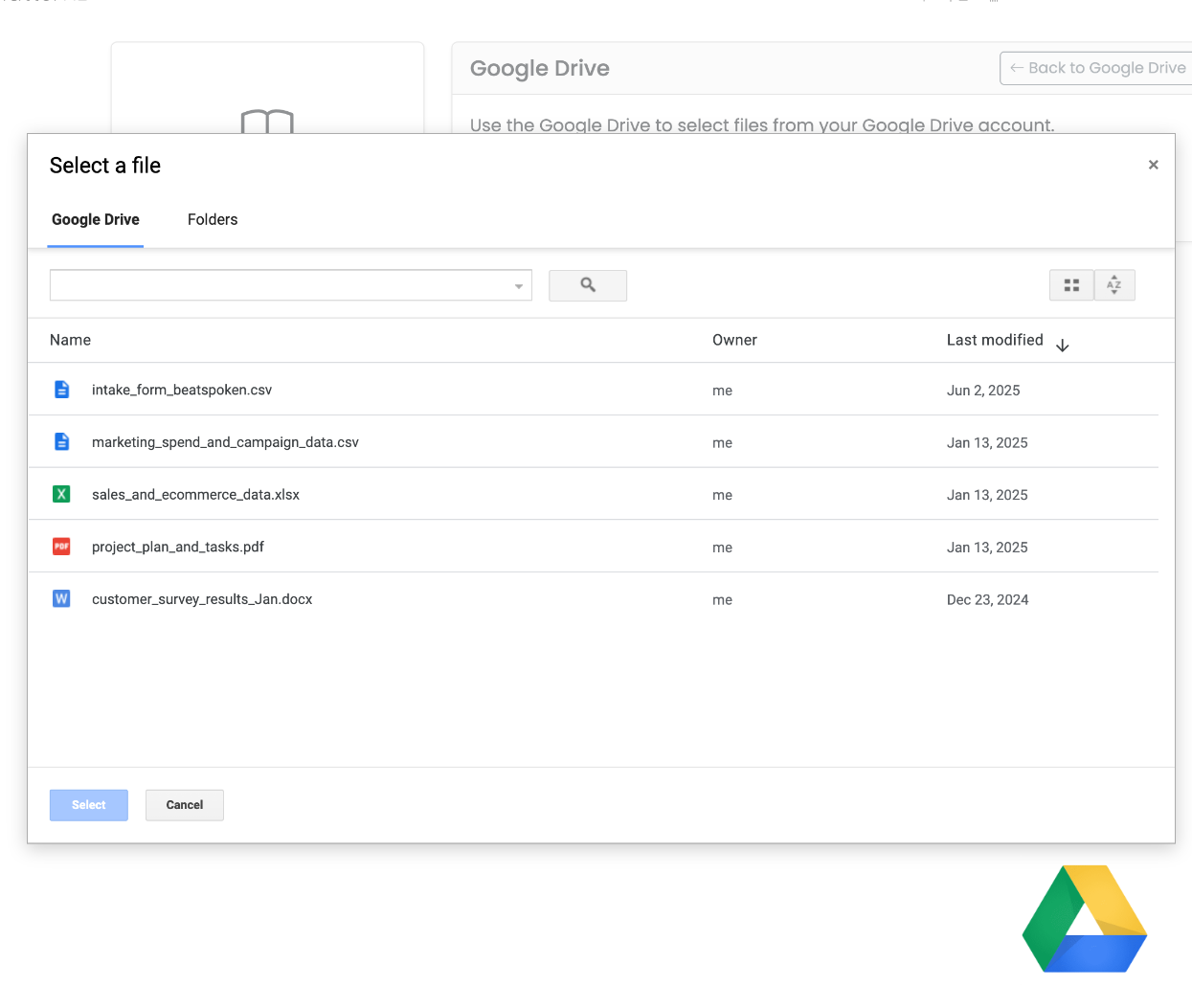
Task: Click the green Excel icon for sales data
Action: pyautogui.click(x=61, y=494)
